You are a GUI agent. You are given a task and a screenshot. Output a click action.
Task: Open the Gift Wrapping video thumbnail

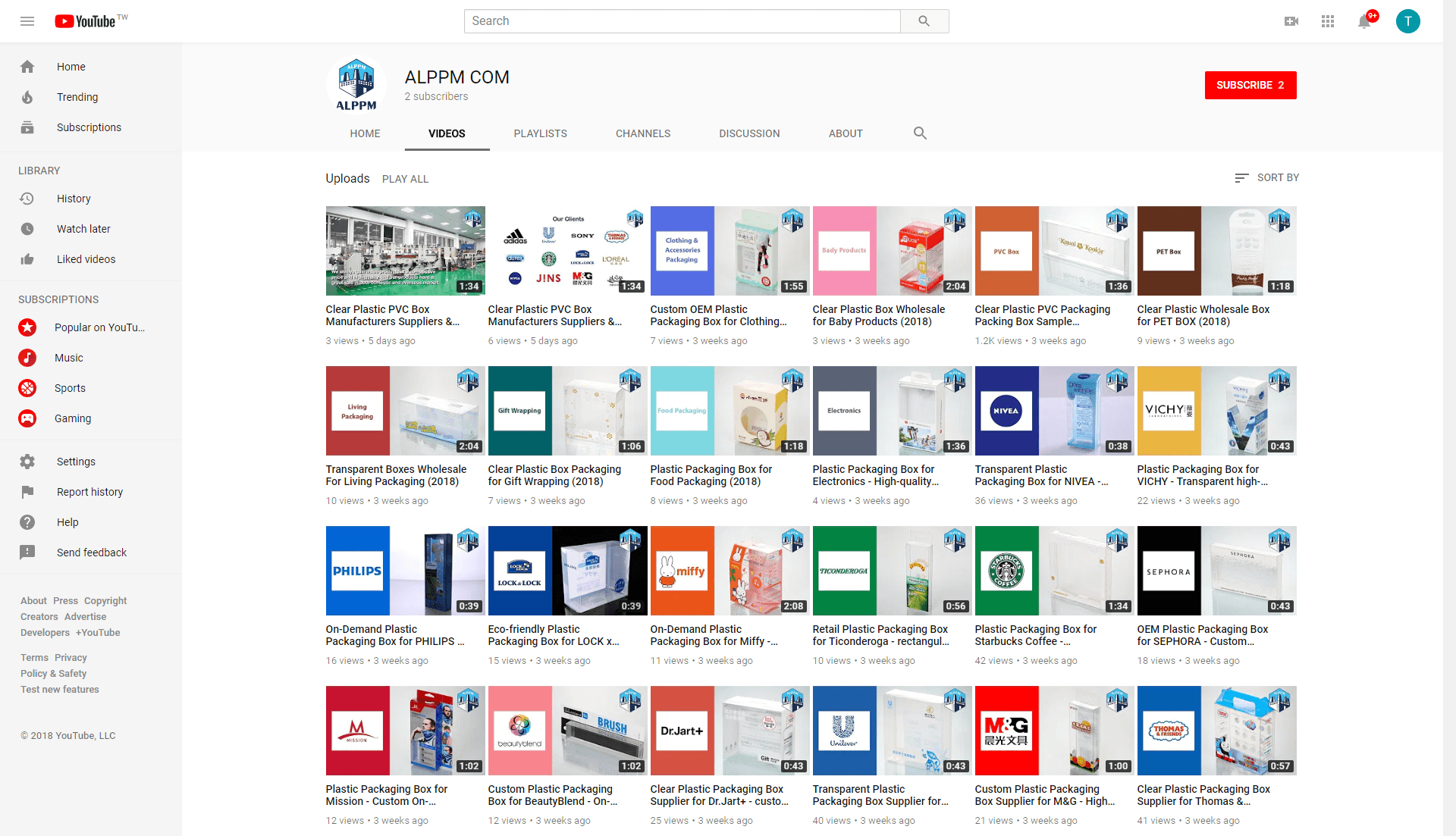click(567, 411)
